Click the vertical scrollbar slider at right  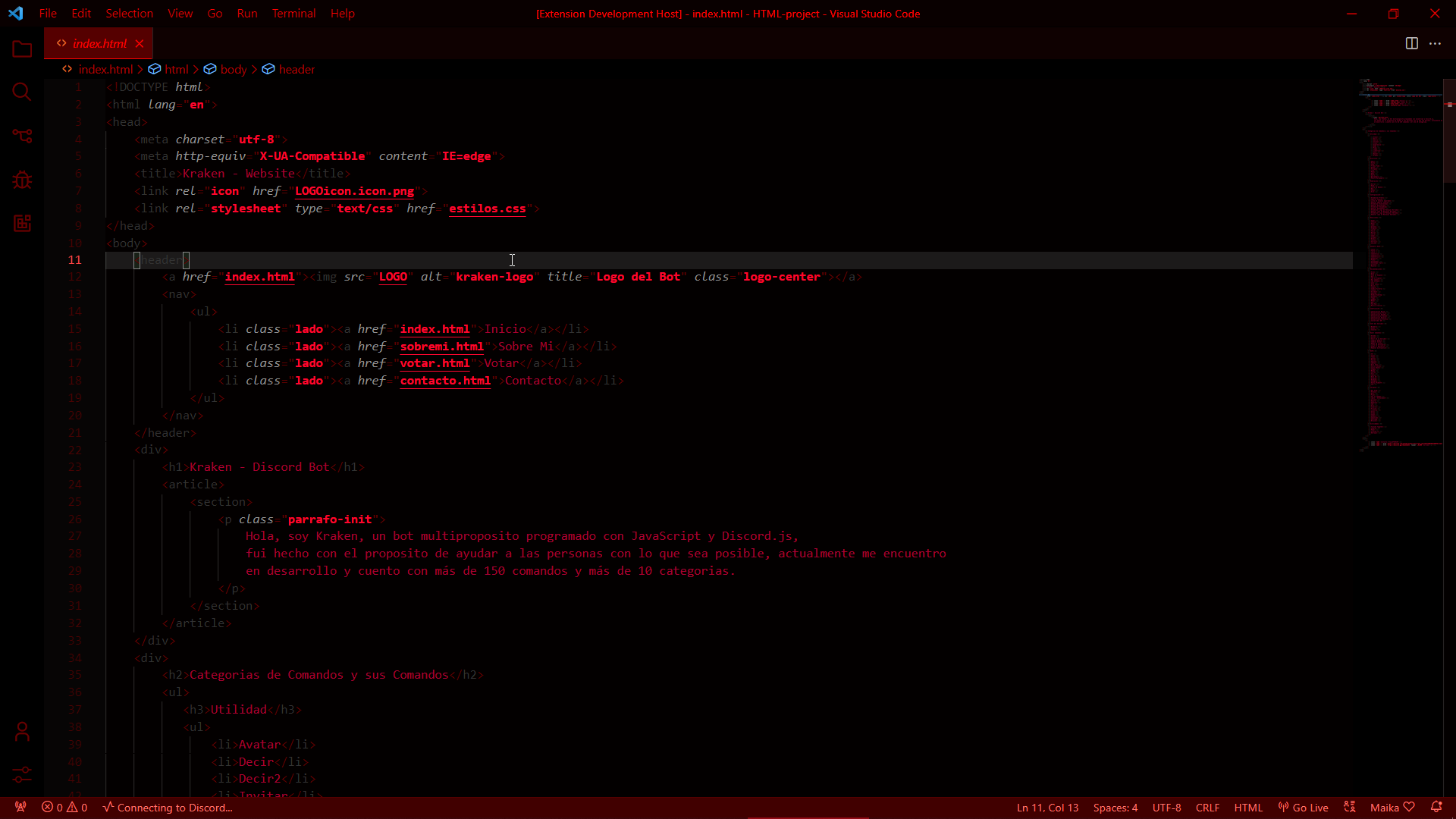click(x=1449, y=131)
